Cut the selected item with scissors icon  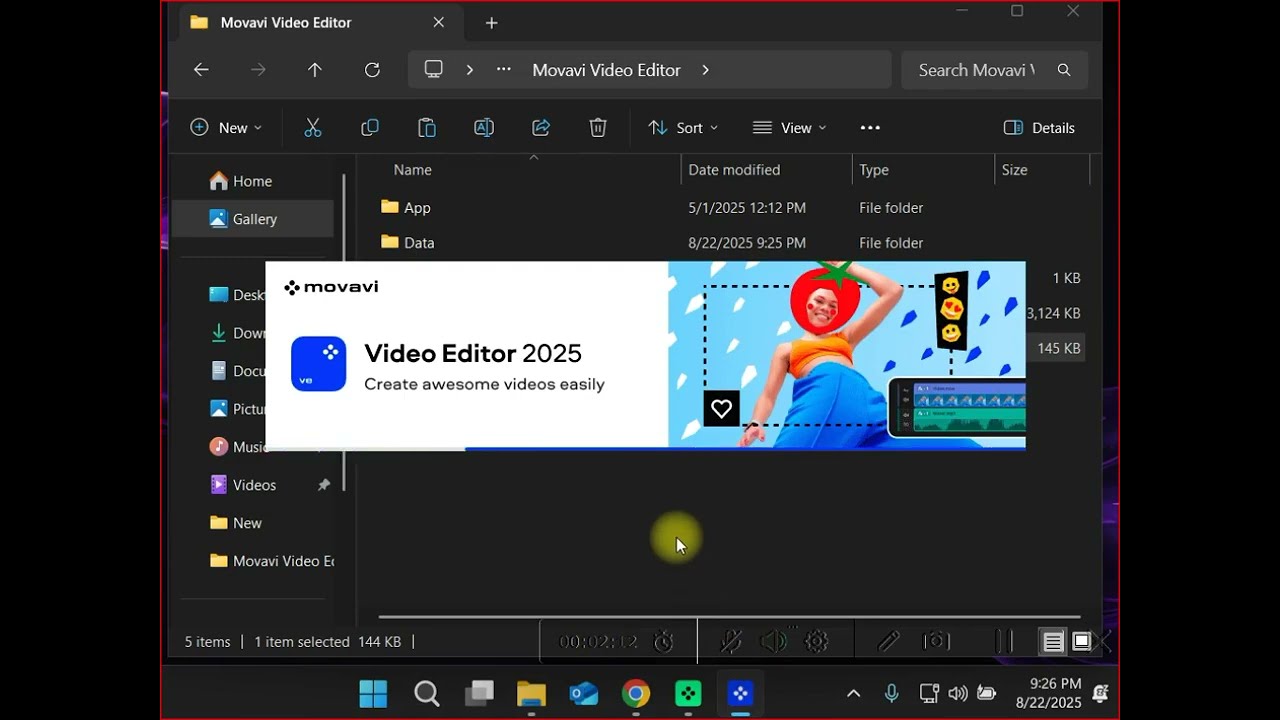313,127
